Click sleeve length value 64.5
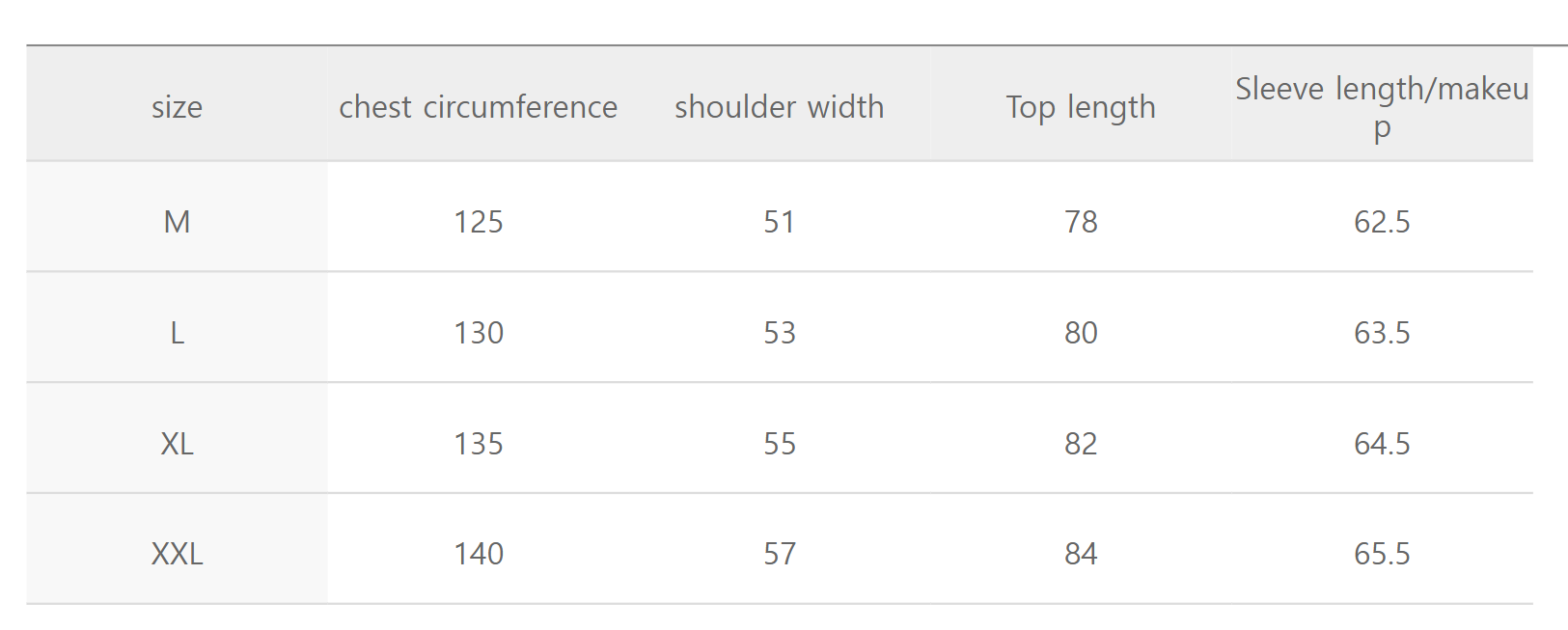Image resolution: width=1568 pixels, height=630 pixels. tap(1382, 444)
